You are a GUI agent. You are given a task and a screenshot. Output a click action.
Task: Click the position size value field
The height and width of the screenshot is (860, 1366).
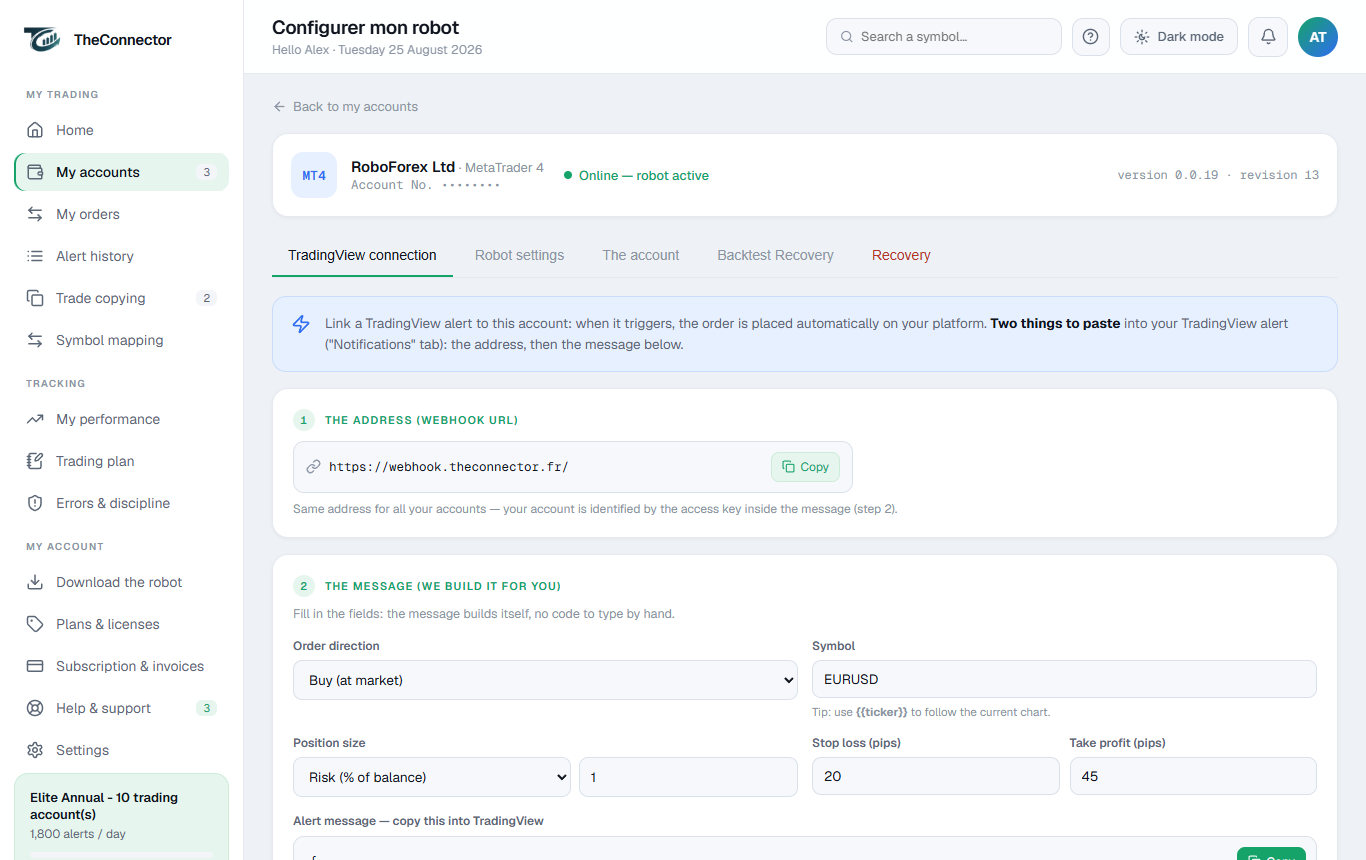pos(688,777)
